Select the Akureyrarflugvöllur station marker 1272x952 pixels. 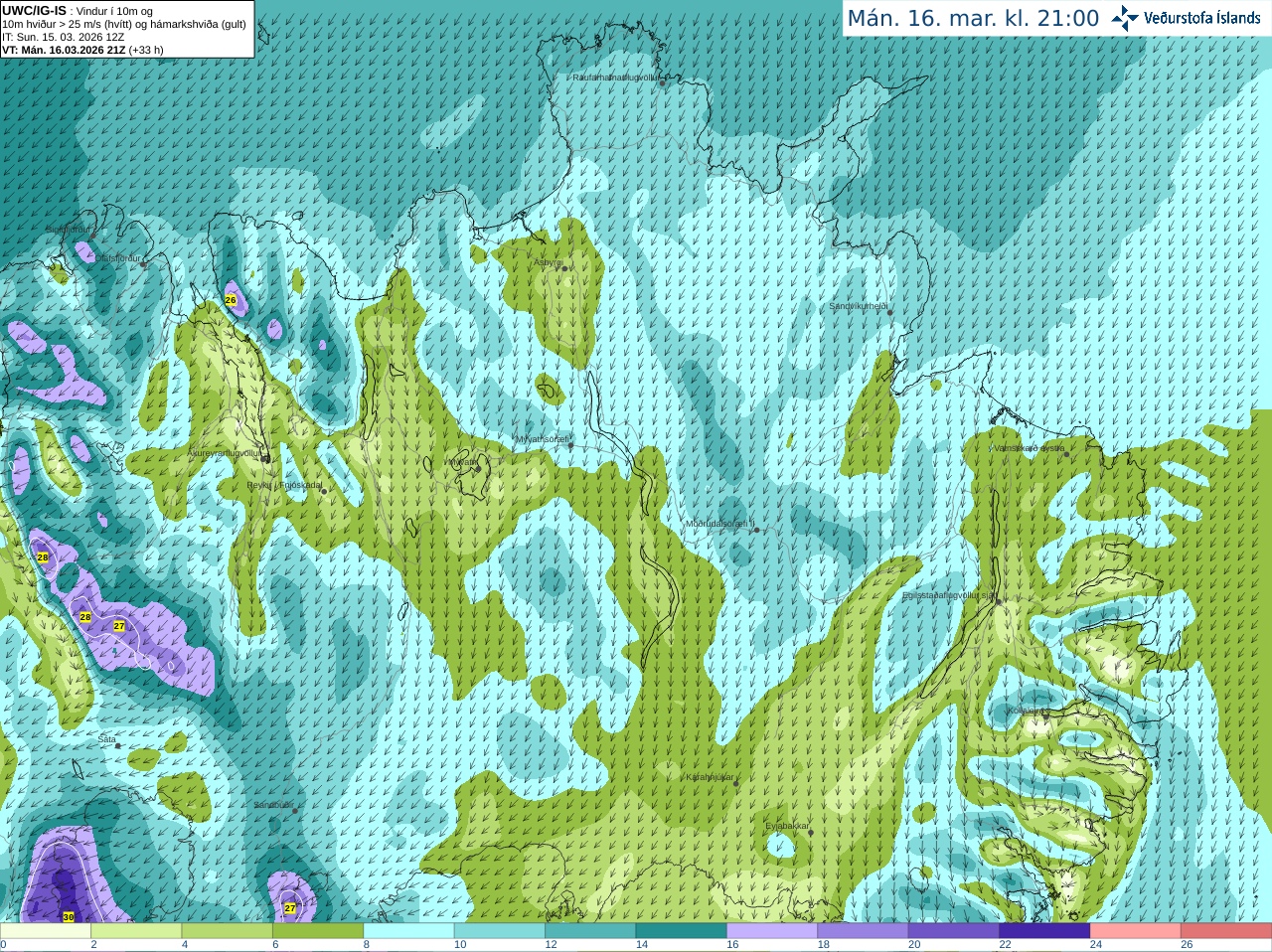pos(266,459)
